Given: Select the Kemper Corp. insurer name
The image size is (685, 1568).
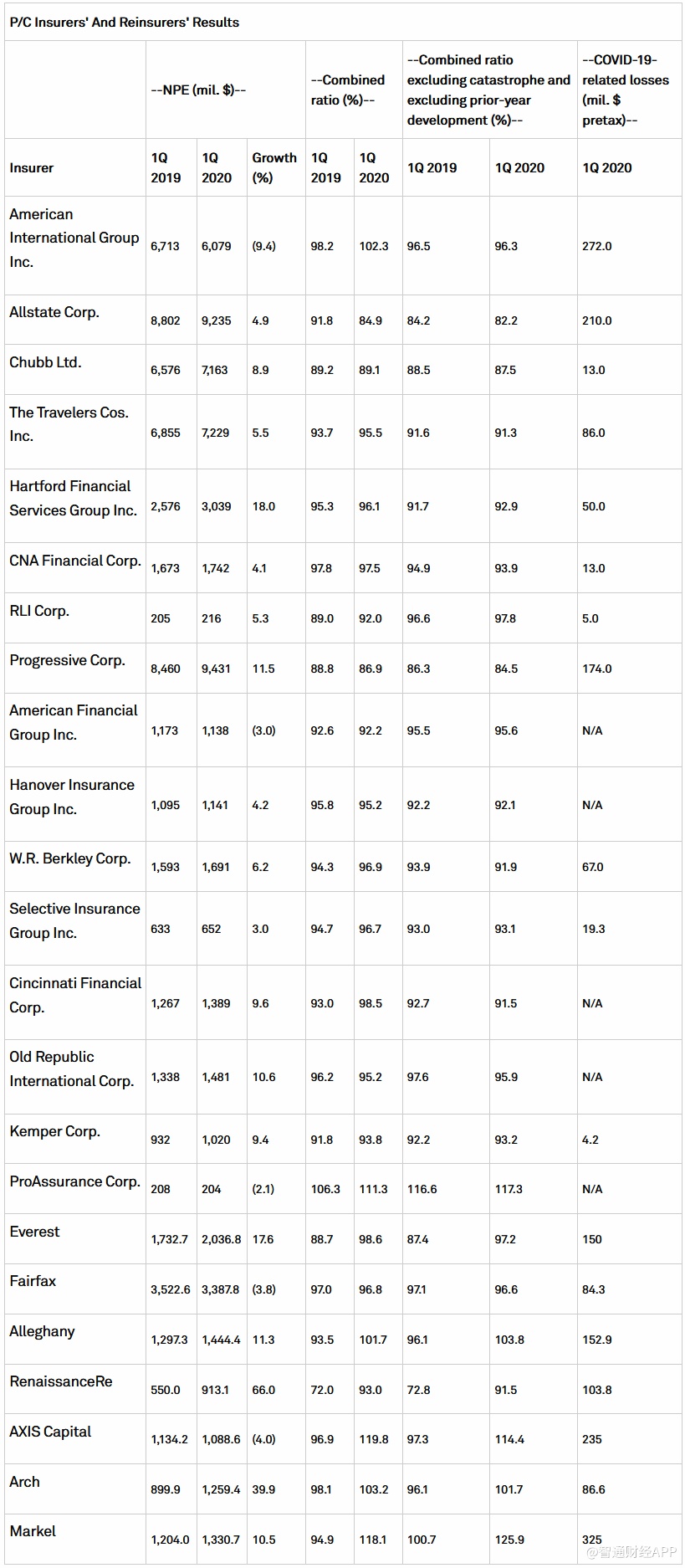Looking at the screenshot, I should click(x=54, y=1131).
